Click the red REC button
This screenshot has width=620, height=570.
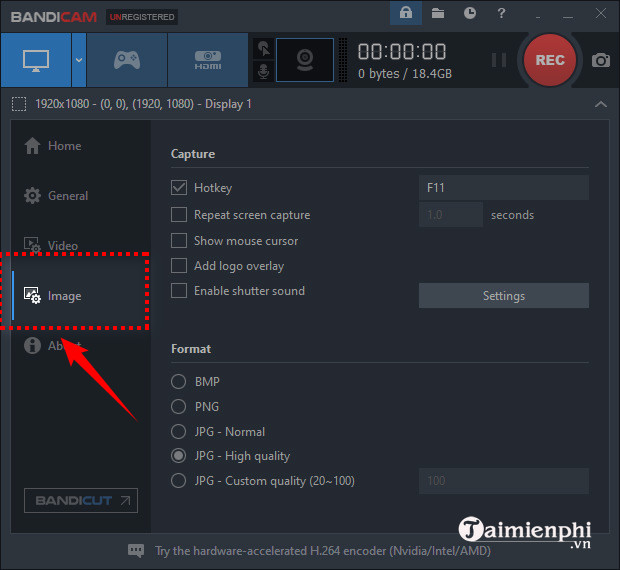(x=550, y=60)
